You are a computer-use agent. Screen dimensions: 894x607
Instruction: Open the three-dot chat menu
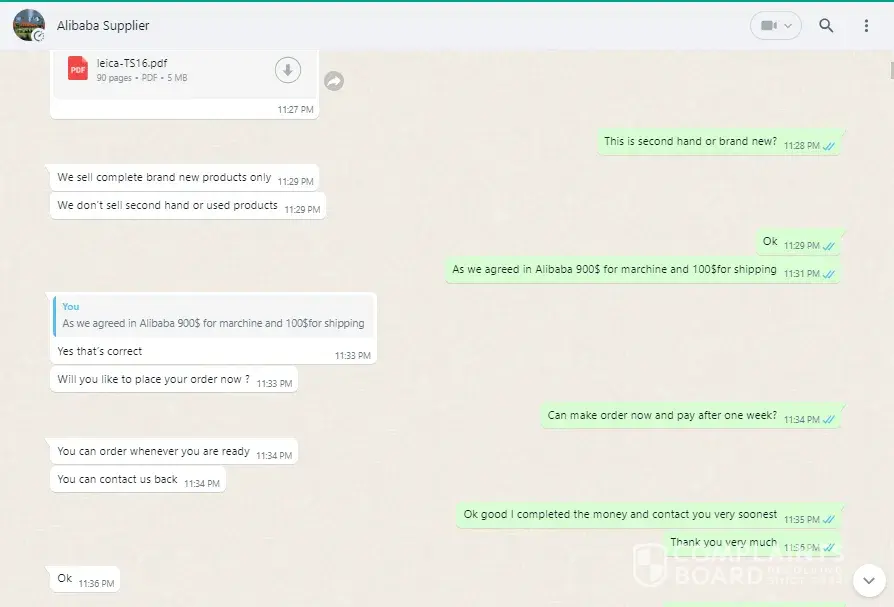click(866, 26)
